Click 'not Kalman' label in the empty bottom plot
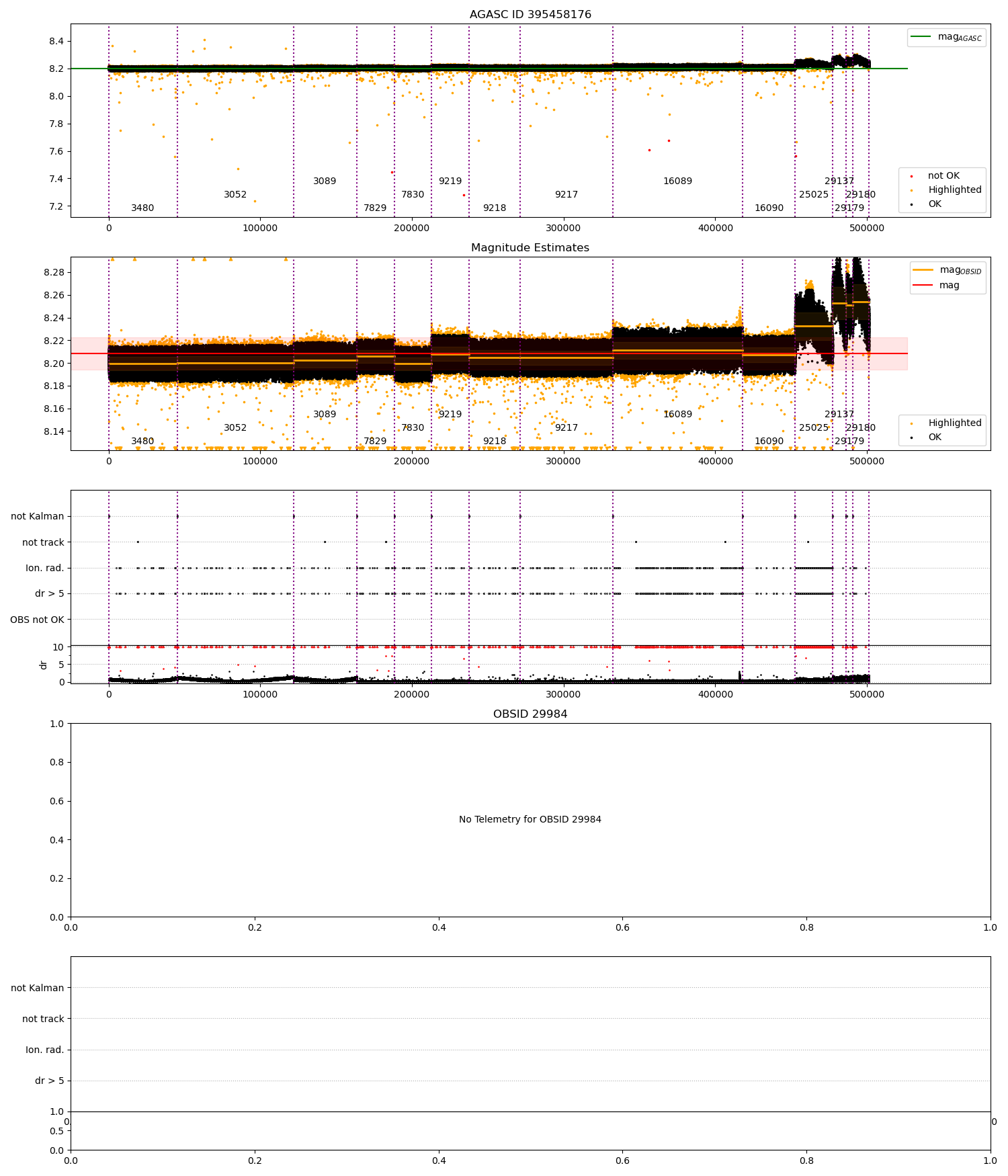Image resolution: width=1008 pixels, height=1176 pixels. [x=38, y=989]
